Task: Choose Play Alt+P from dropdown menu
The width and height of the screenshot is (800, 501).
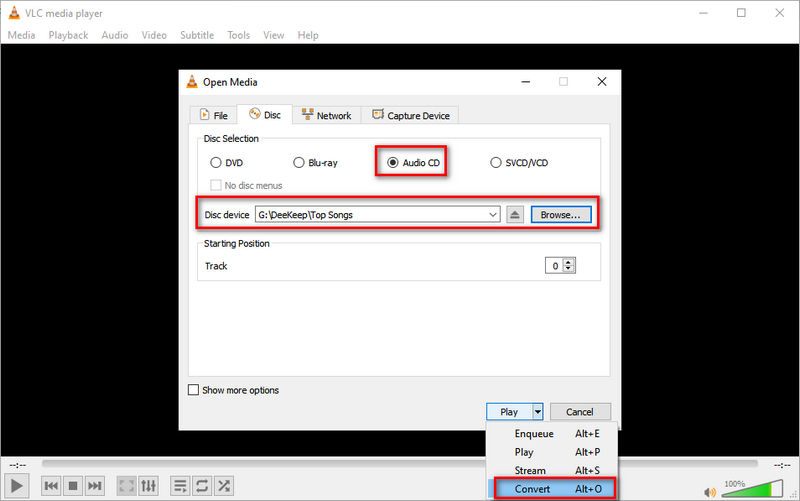Action: (x=553, y=452)
